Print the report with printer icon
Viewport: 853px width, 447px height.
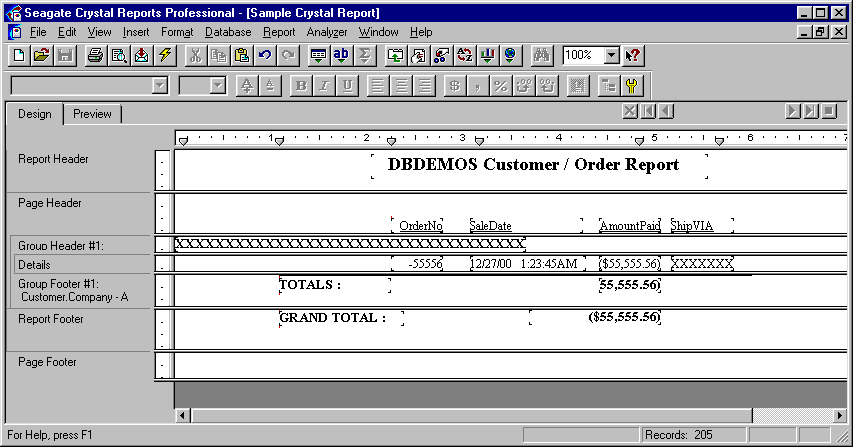pos(96,55)
